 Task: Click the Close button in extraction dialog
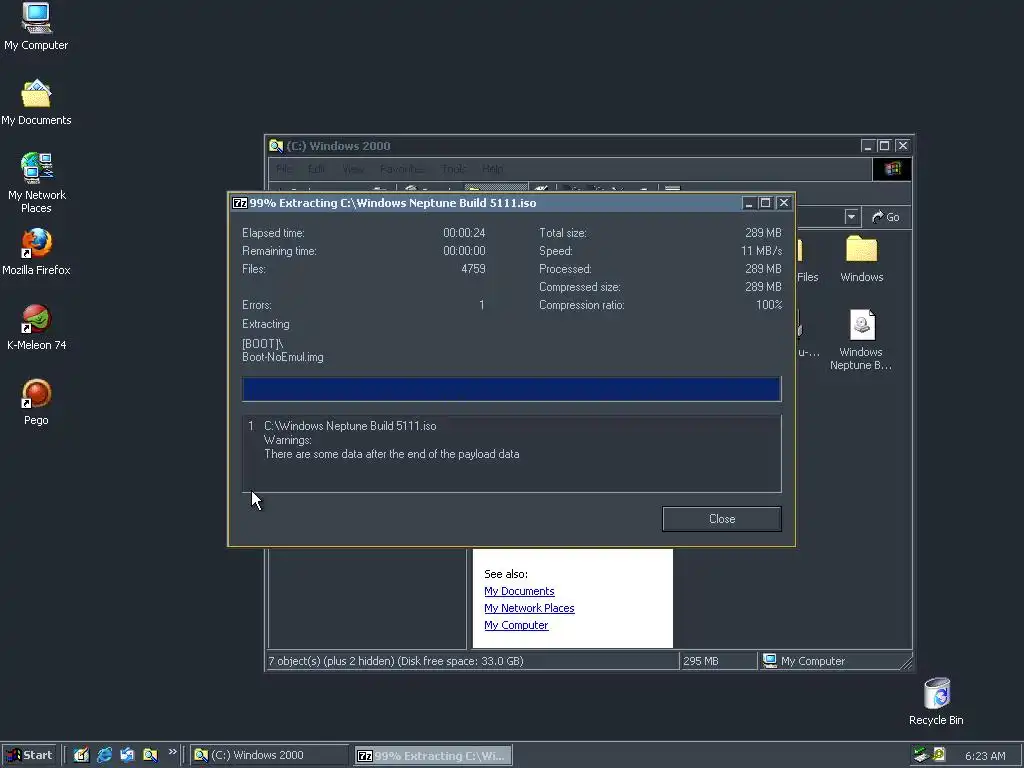click(x=722, y=519)
